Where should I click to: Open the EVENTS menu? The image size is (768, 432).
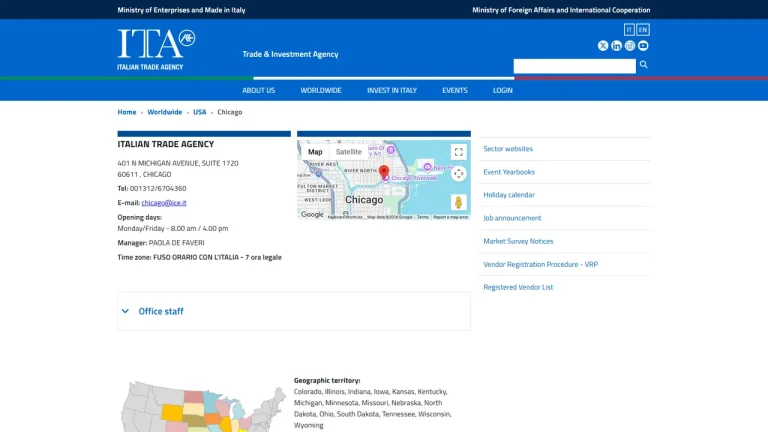coord(455,90)
